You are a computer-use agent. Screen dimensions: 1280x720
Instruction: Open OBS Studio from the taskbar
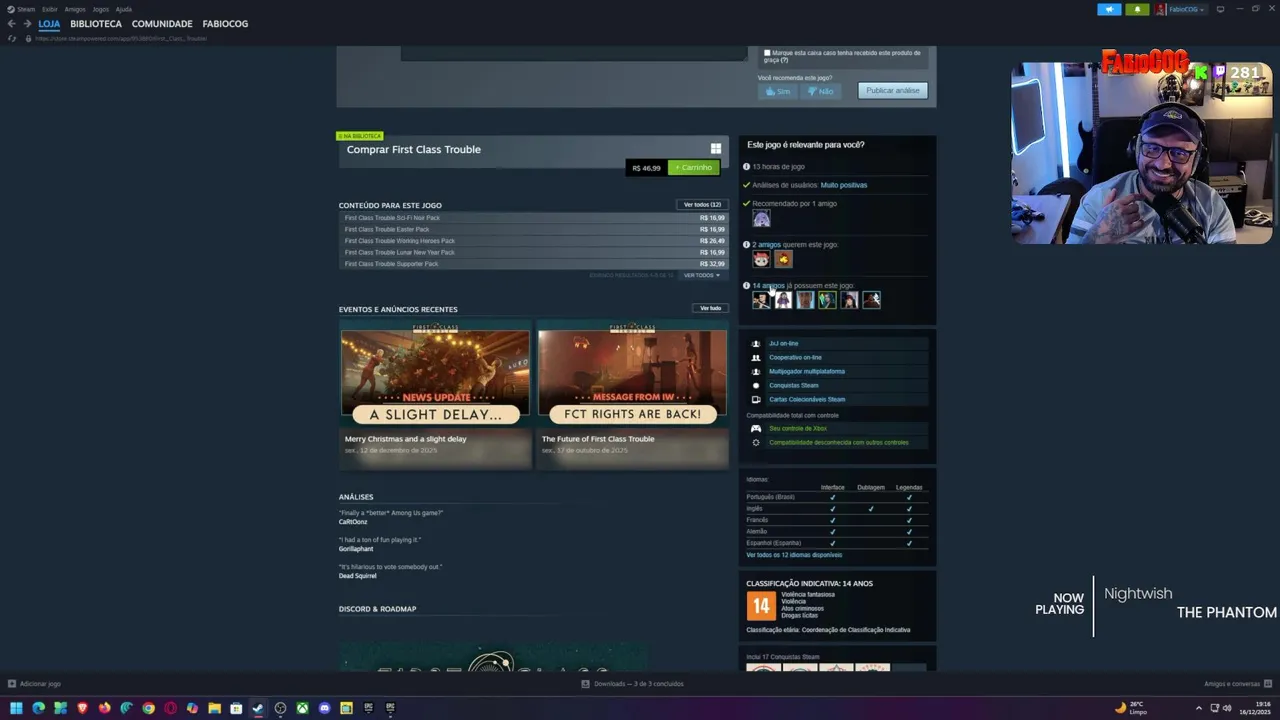tap(280, 708)
